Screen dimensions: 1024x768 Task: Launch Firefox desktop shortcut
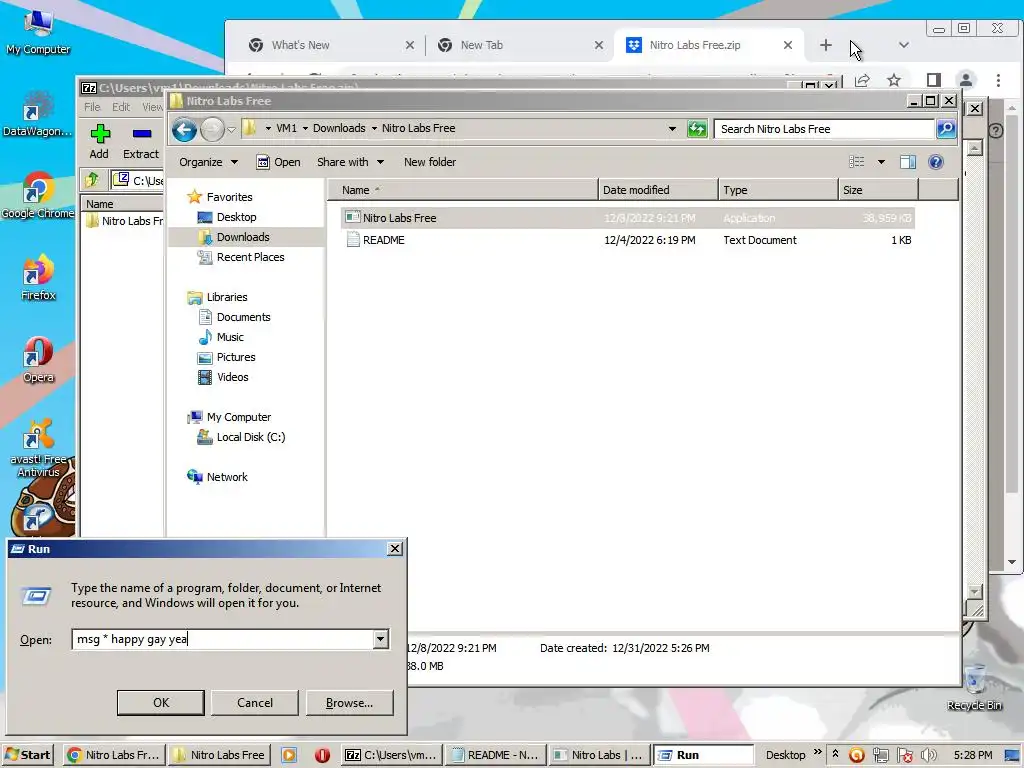(38, 278)
